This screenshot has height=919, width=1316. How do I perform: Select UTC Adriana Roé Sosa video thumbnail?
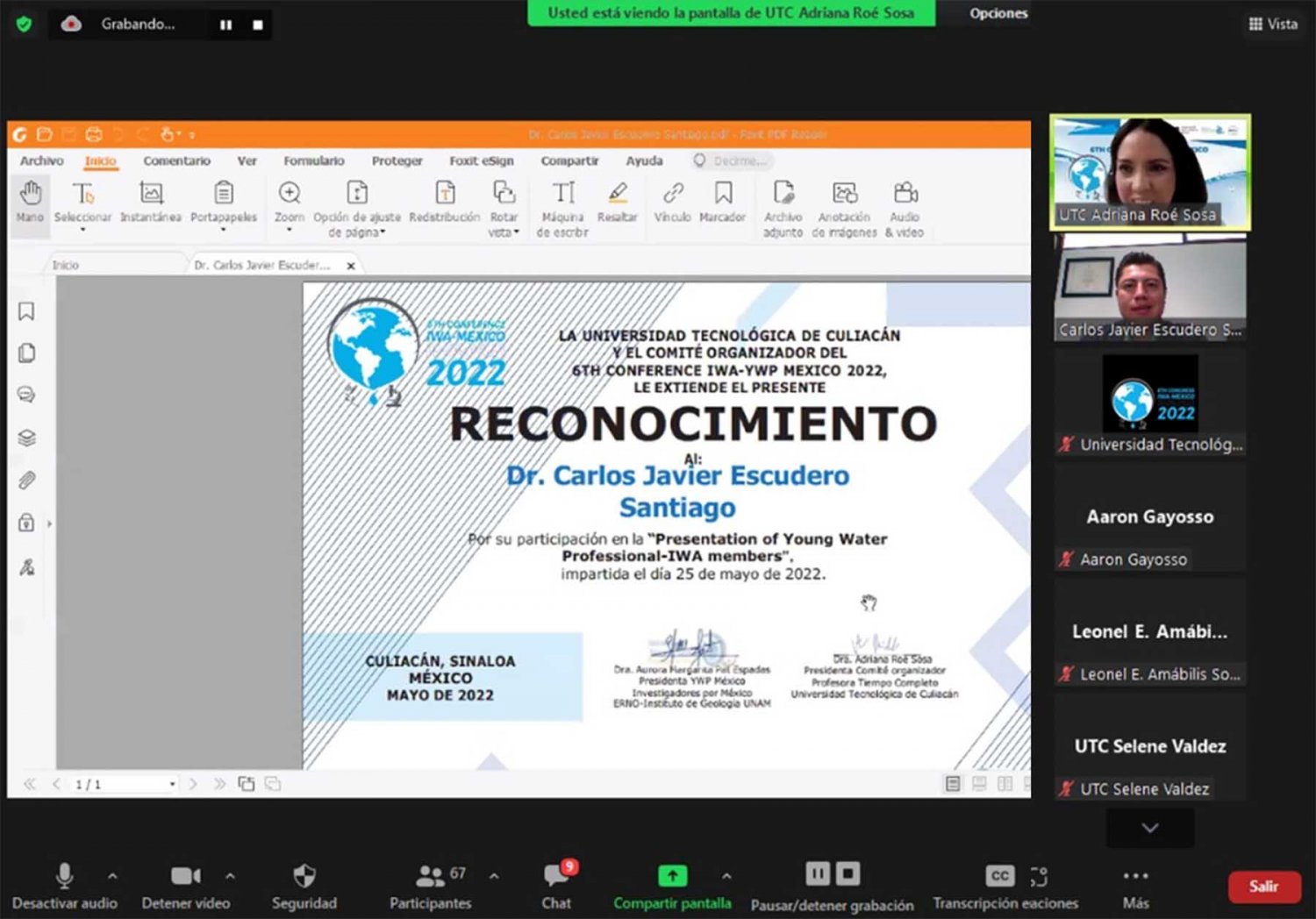click(x=1150, y=173)
